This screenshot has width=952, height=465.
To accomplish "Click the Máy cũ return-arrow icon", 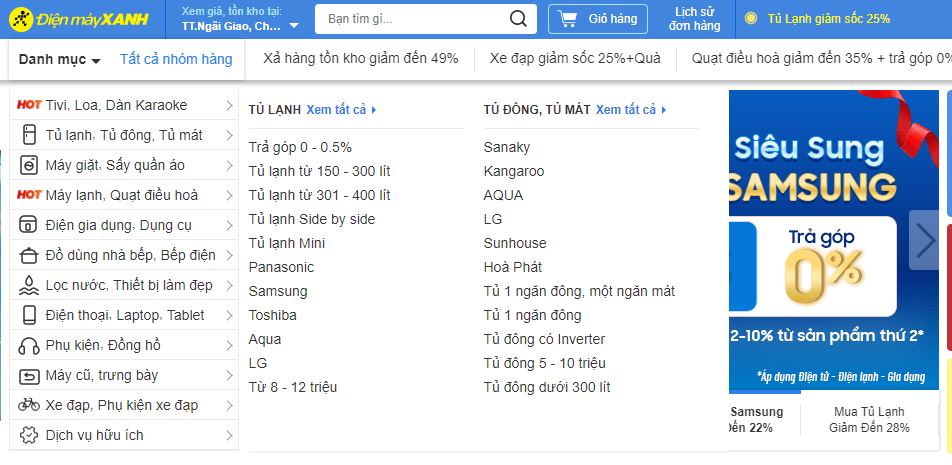I will (x=29, y=376).
